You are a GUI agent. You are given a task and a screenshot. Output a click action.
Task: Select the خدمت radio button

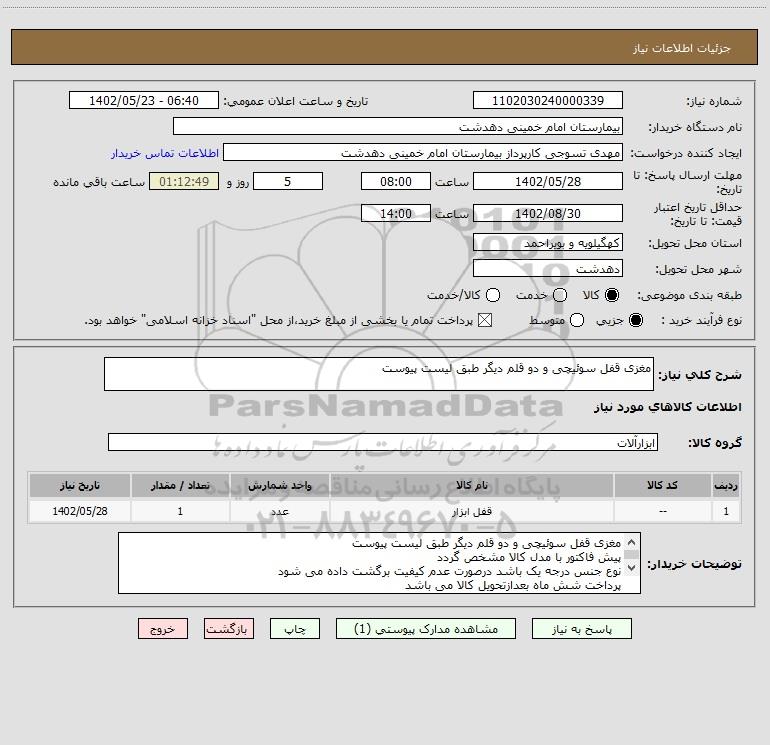pyautogui.click(x=560, y=295)
